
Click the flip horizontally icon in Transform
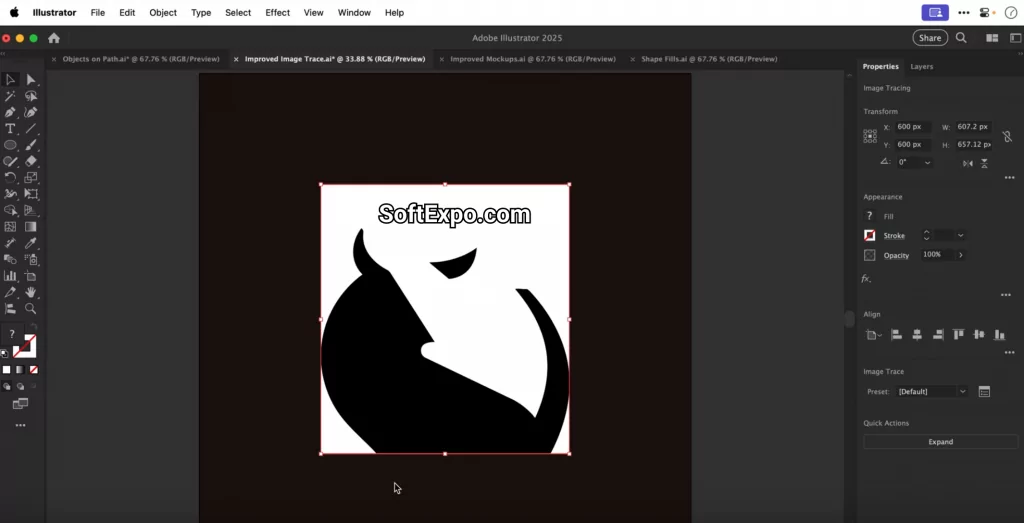pos(966,162)
